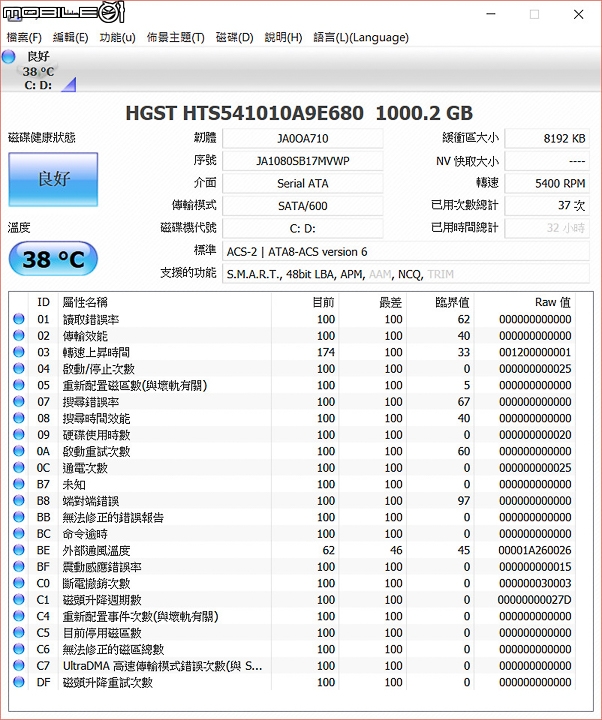The height and width of the screenshot is (720, 602).
Task: Select the 通電次數 attribute name
Action: point(85,468)
